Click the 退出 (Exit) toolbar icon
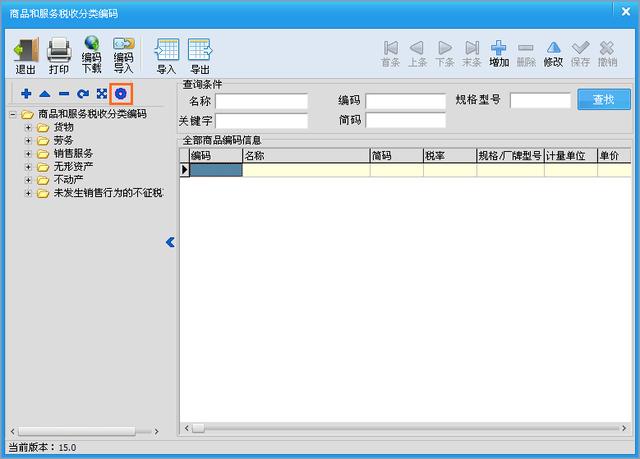The width and height of the screenshot is (640, 459). click(26, 50)
